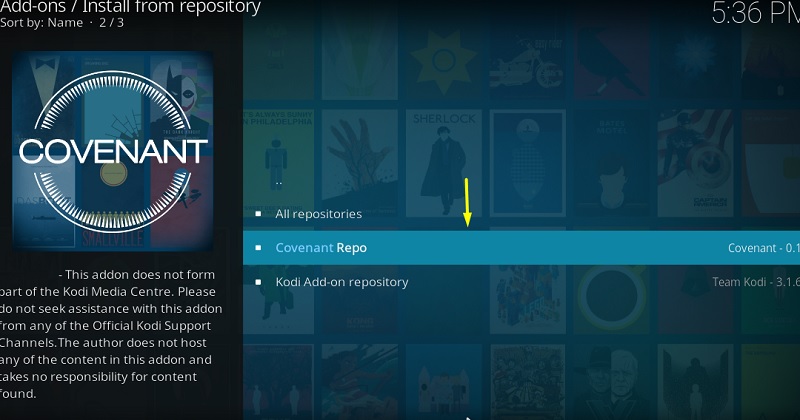Click the Bates Motel poster
Screen dimensions: 800x420
click(611, 163)
